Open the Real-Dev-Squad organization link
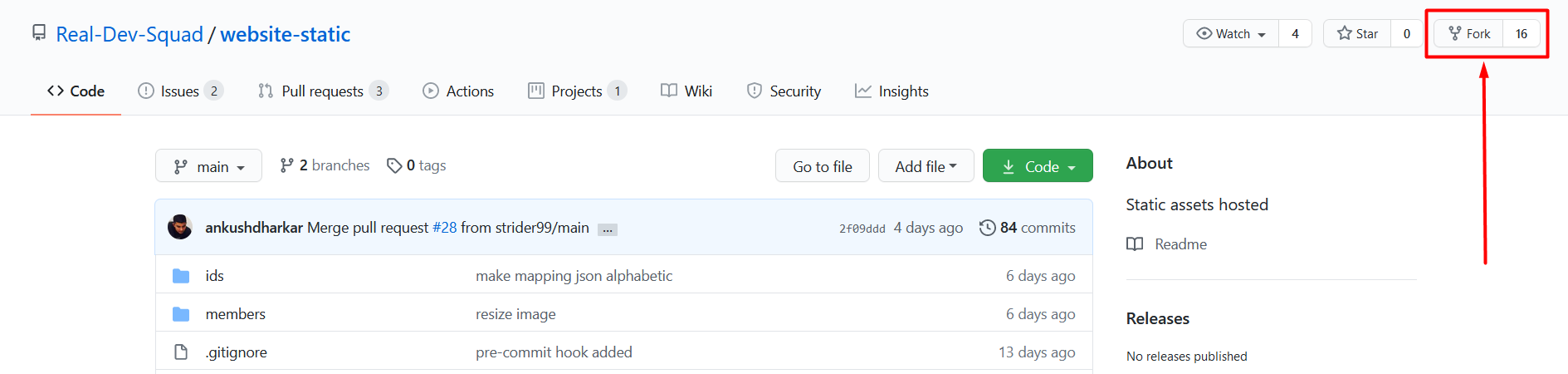The height and width of the screenshot is (374, 1568). click(x=129, y=34)
